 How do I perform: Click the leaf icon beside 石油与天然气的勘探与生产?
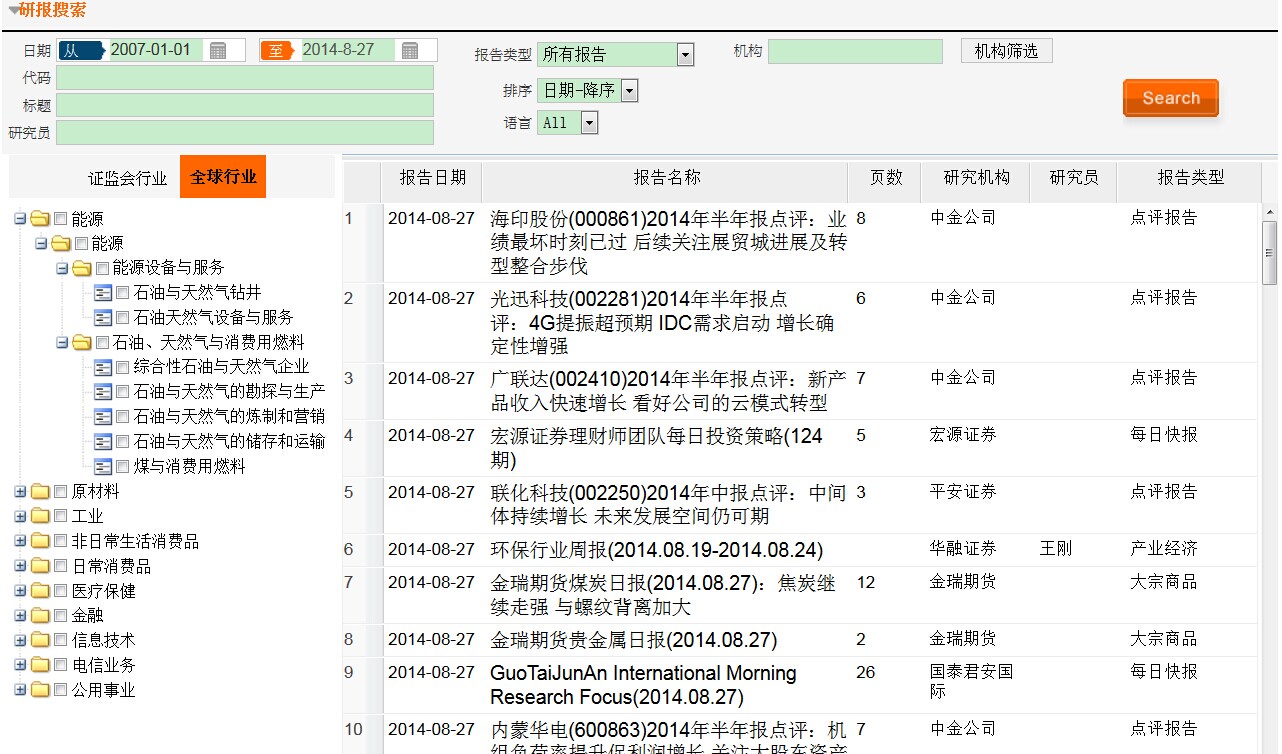pos(103,391)
